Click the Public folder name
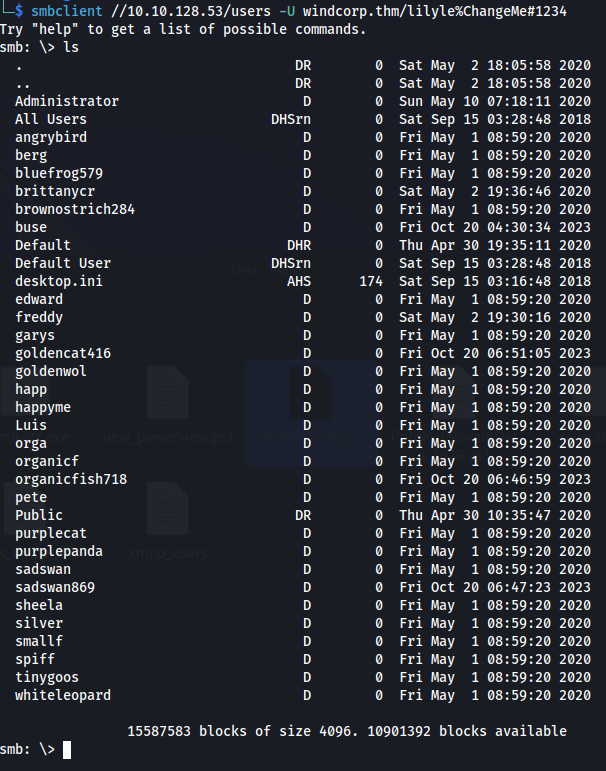 point(39,515)
